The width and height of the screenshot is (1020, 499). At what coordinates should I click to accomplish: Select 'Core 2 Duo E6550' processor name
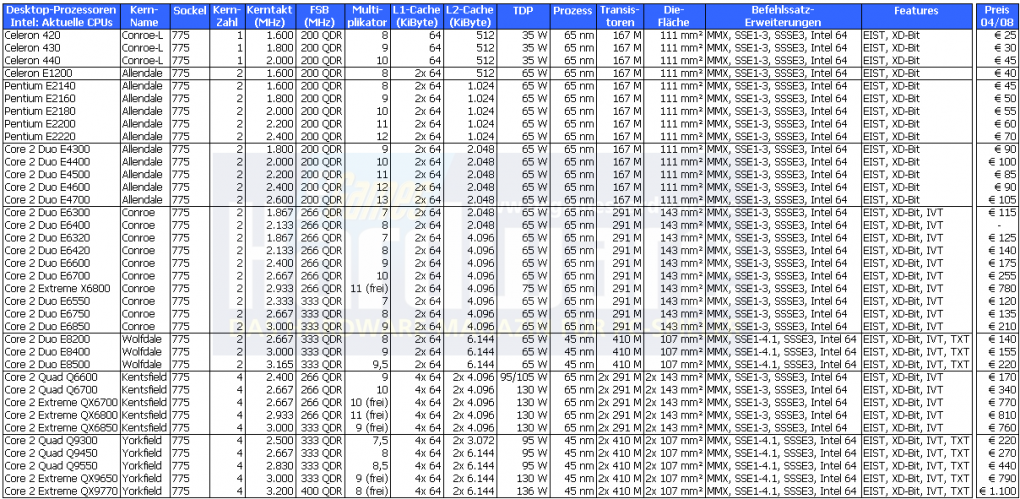pos(62,301)
